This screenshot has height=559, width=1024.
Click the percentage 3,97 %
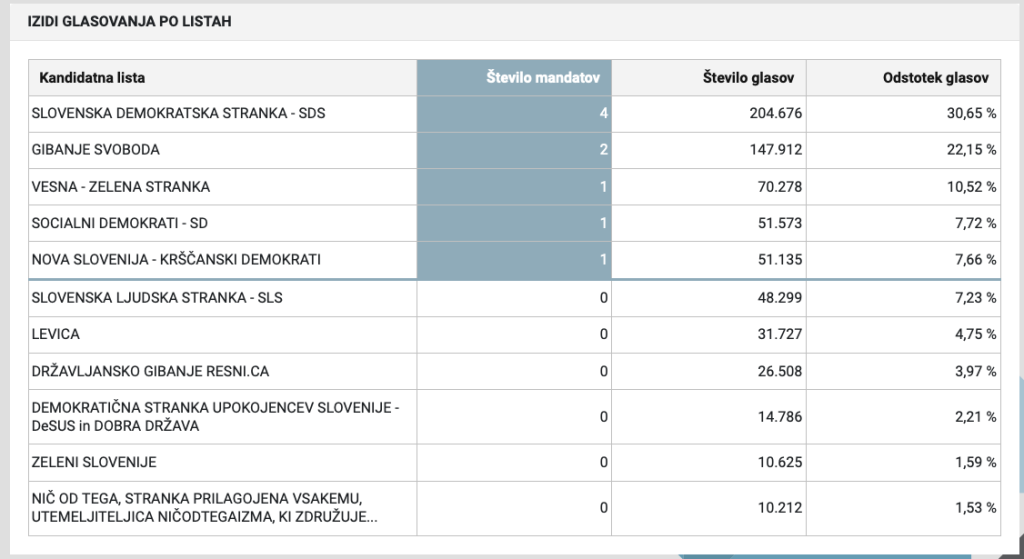(x=976, y=372)
